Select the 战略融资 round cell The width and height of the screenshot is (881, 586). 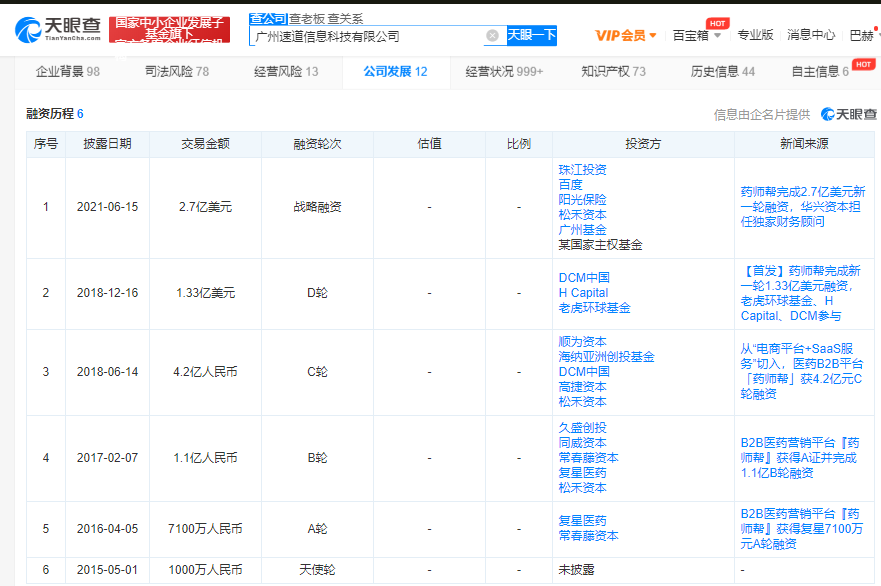tap(317, 207)
